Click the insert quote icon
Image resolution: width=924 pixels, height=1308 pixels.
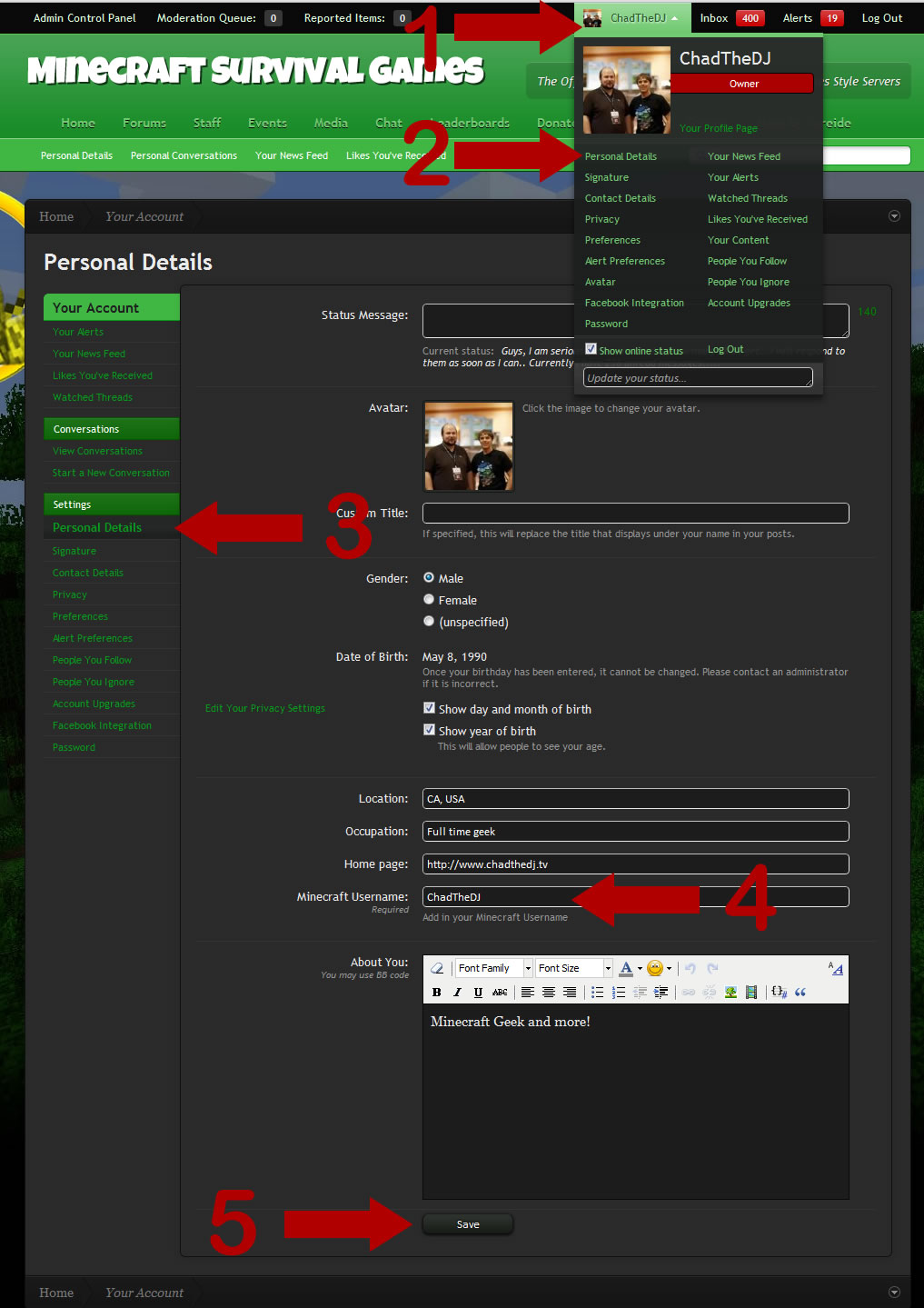800,992
